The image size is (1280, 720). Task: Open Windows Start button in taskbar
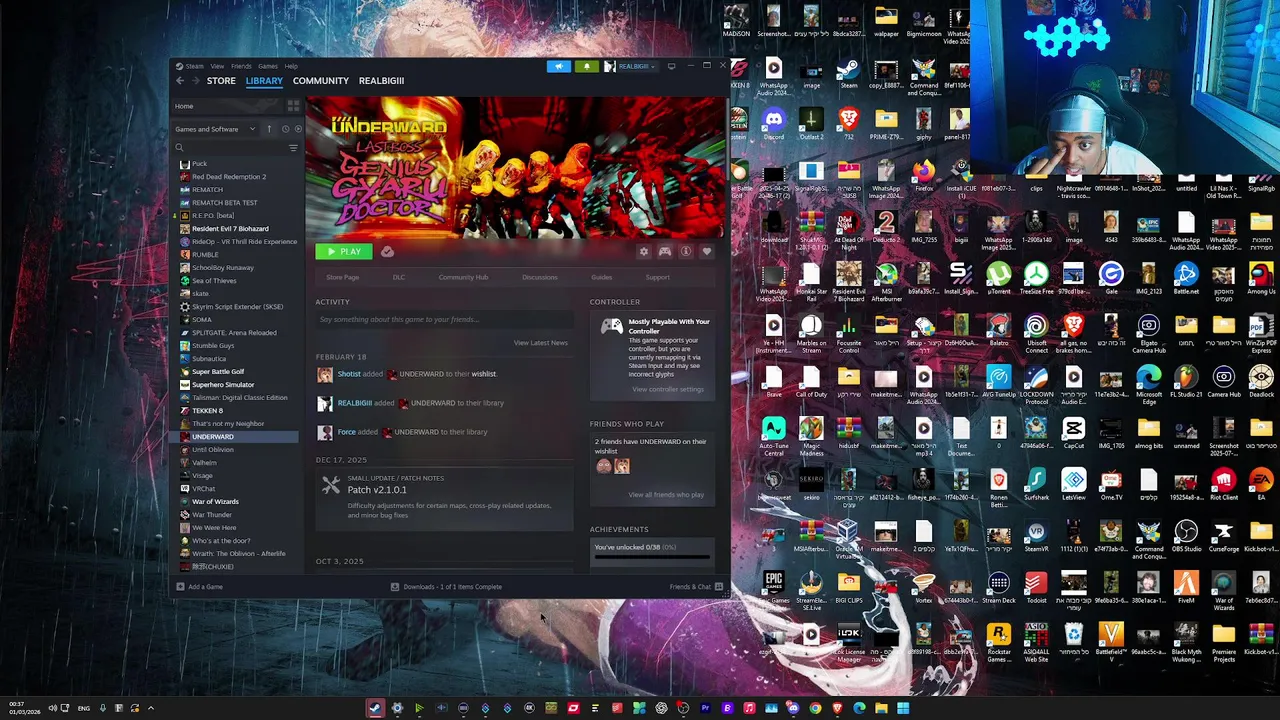point(903,708)
